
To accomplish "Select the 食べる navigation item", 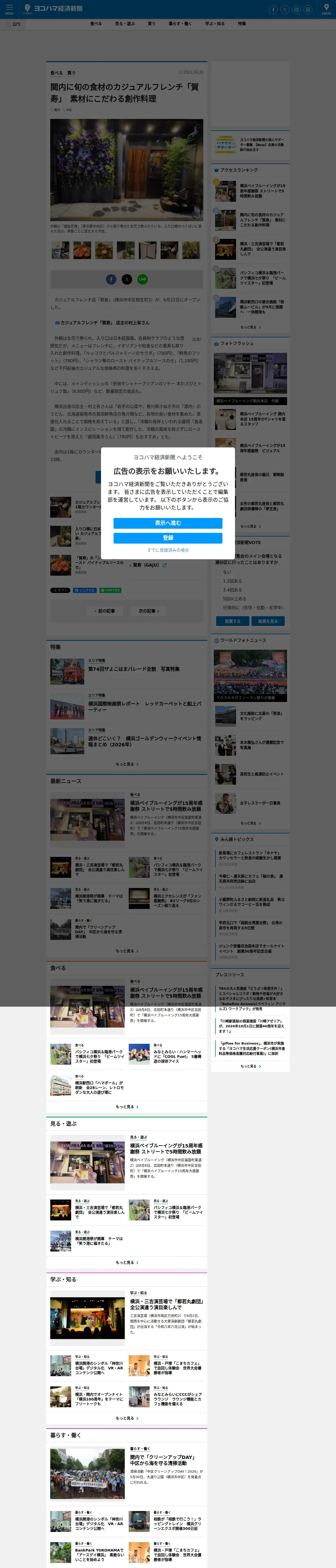I will click(96, 24).
